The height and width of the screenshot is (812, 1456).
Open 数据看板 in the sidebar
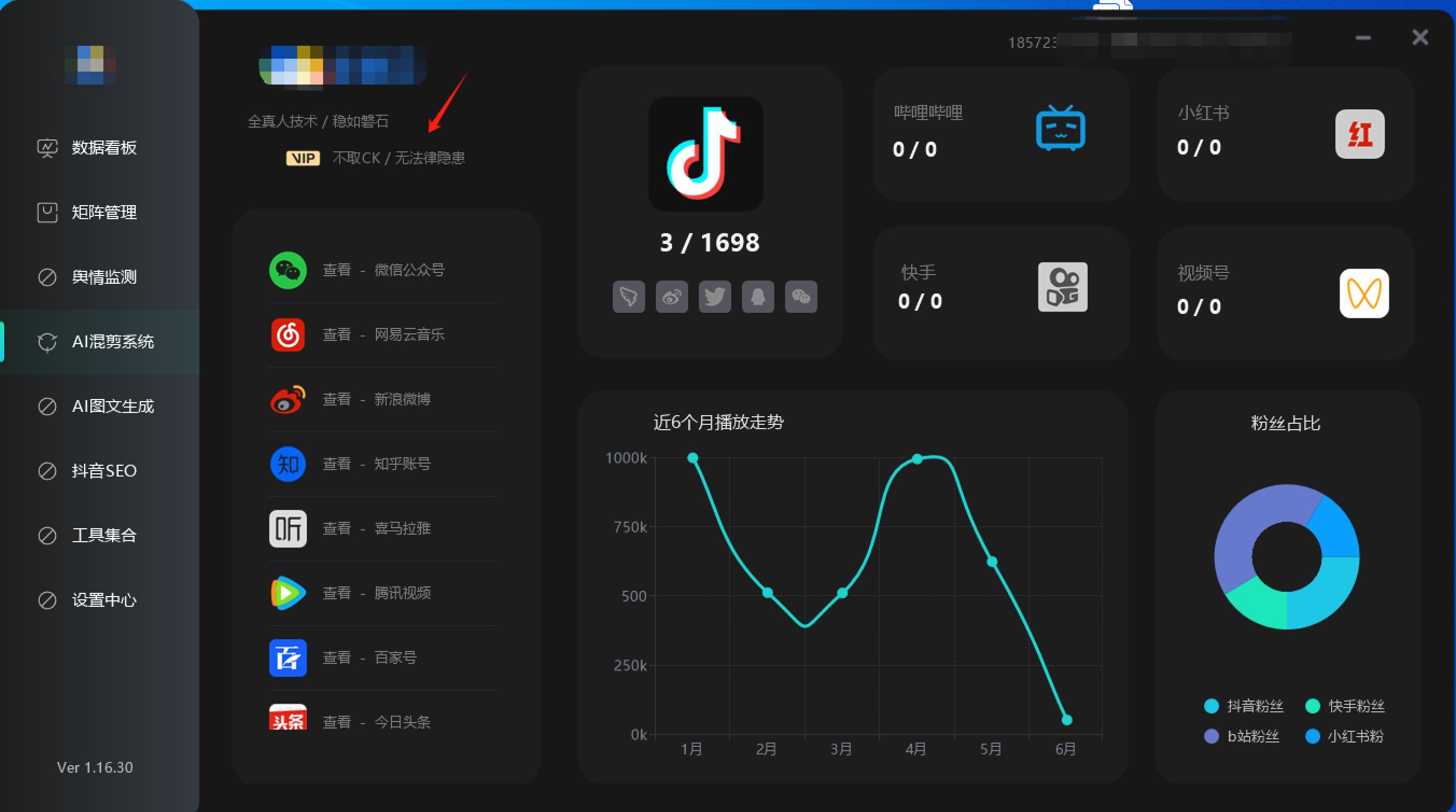pyautogui.click(x=103, y=148)
